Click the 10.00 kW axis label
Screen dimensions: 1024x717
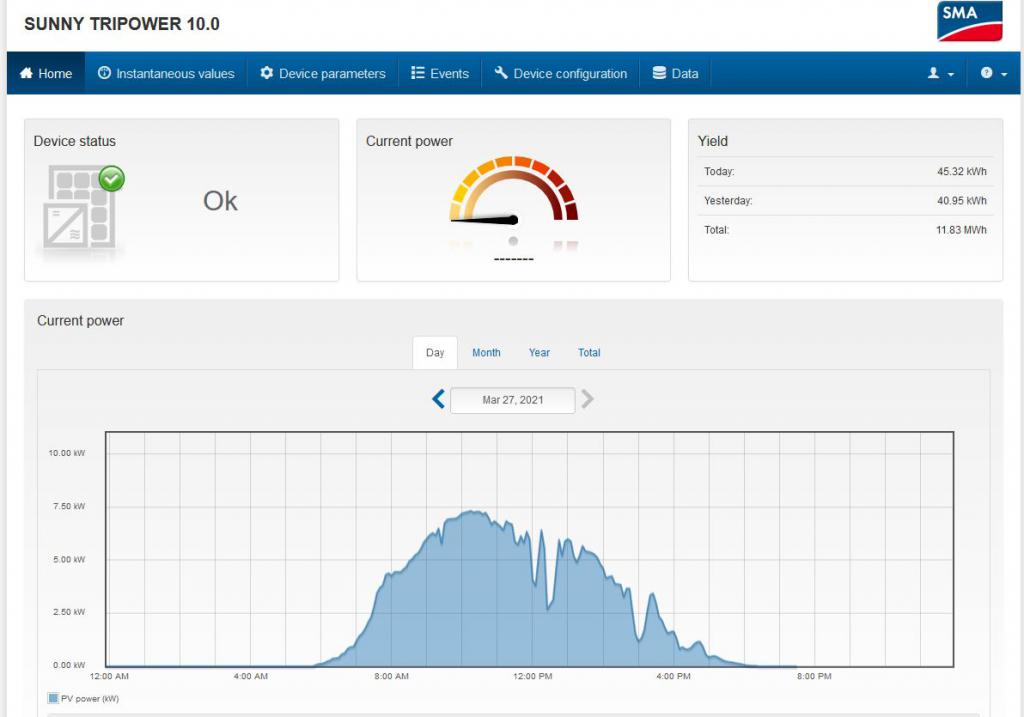pos(67,453)
